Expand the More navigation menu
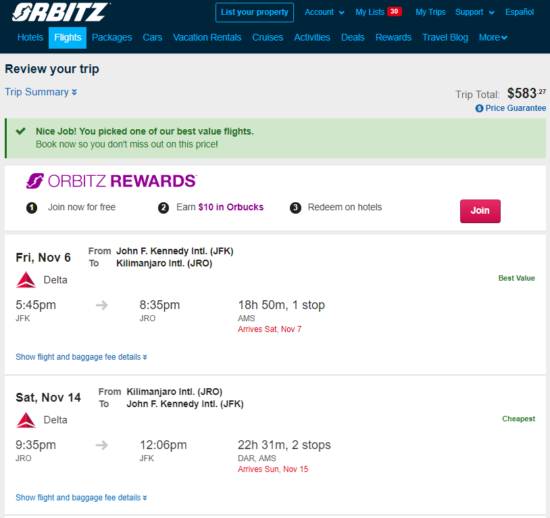Screen dimensions: 550x518 click(x=493, y=38)
